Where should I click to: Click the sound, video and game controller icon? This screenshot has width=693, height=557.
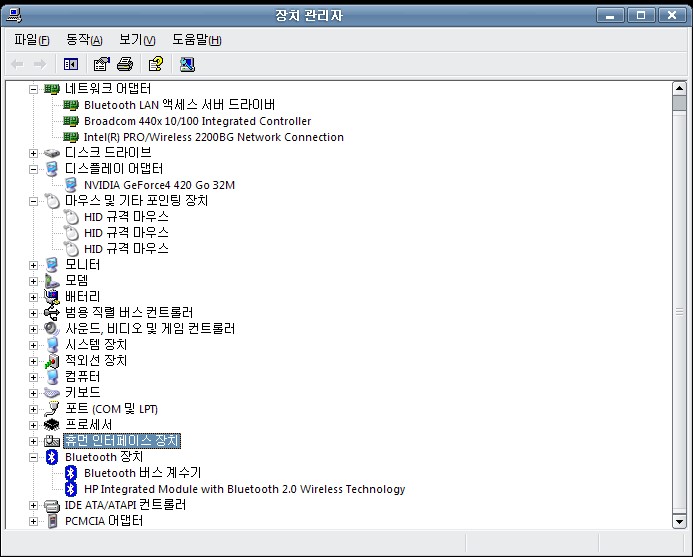52,329
